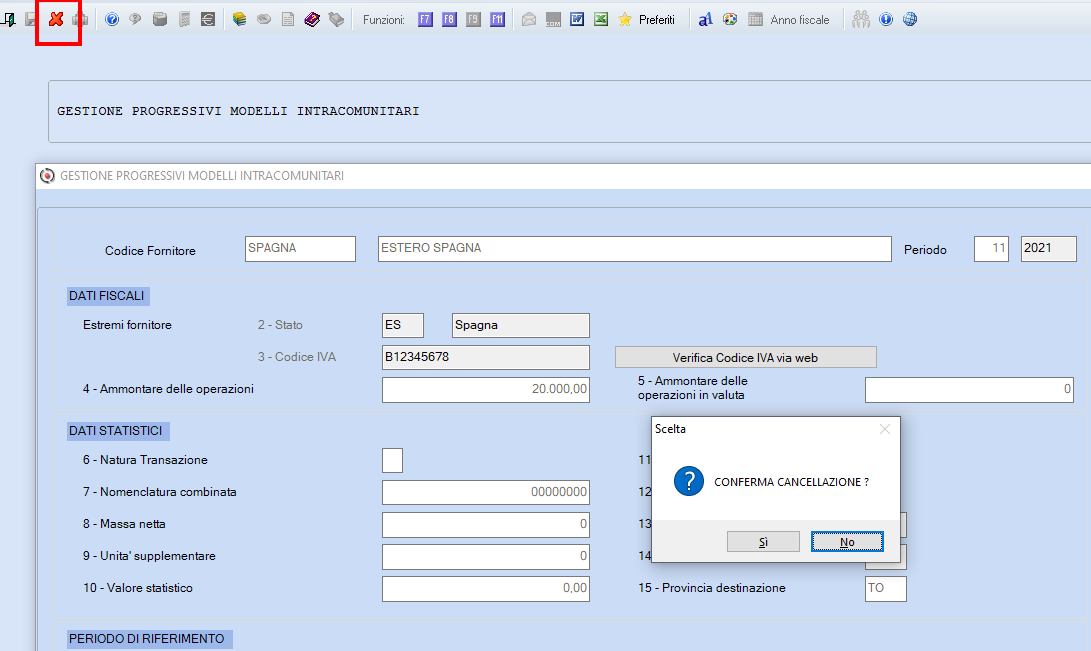Open the stacked books icon

[239, 19]
